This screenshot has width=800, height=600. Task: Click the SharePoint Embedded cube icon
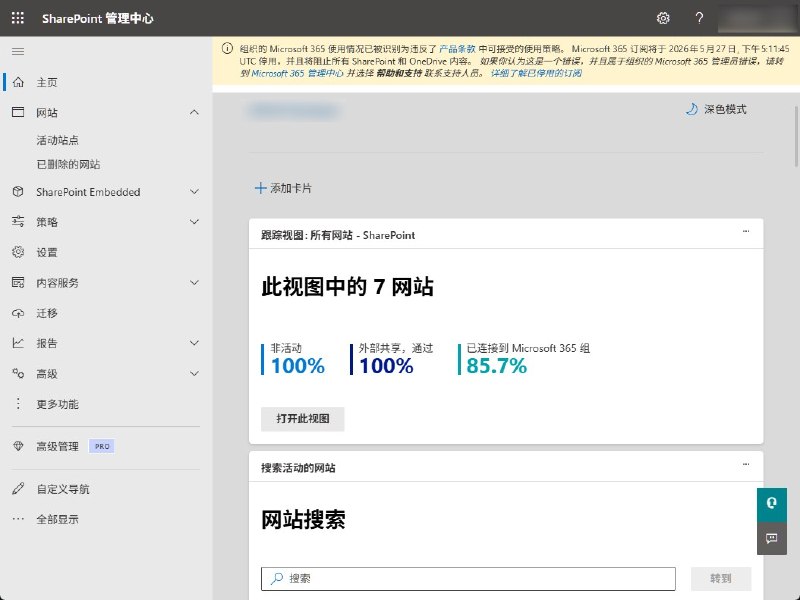pyautogui.click(x=18, y=192)
